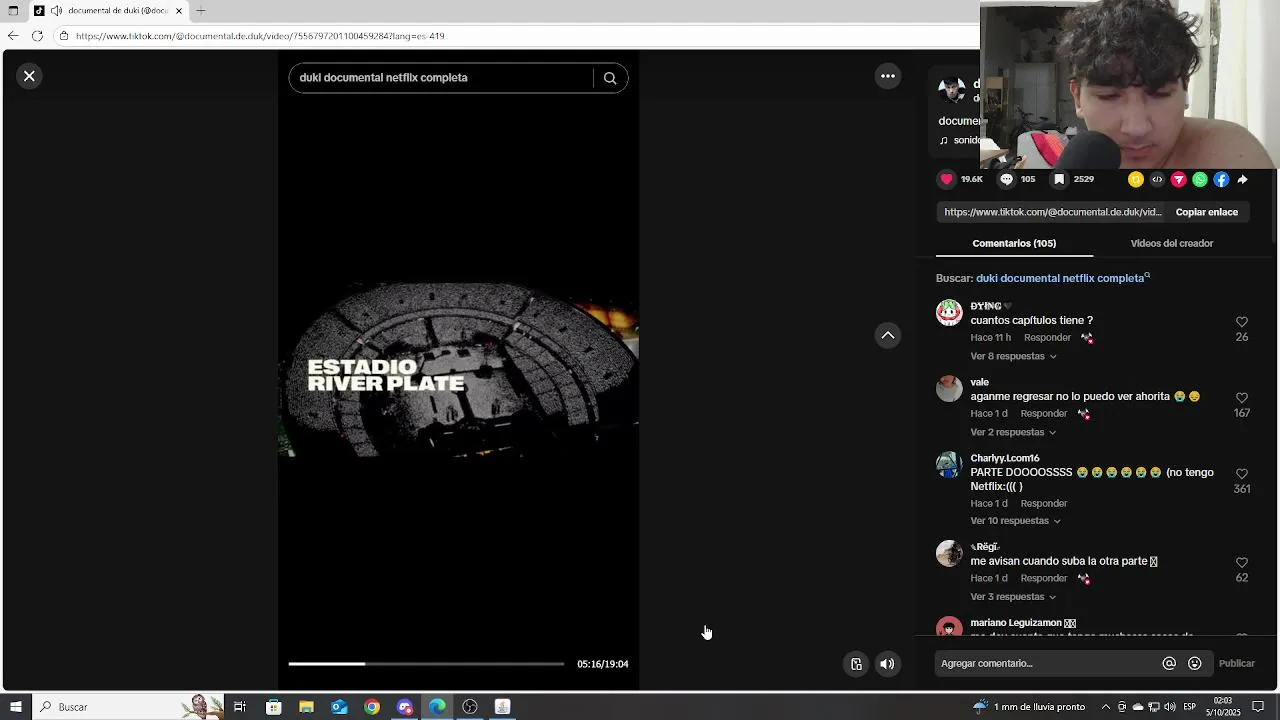1280x720 pixels.
Task: Click Responder under 'me avisan cuando suba' comment
Action: point(1044,579)
